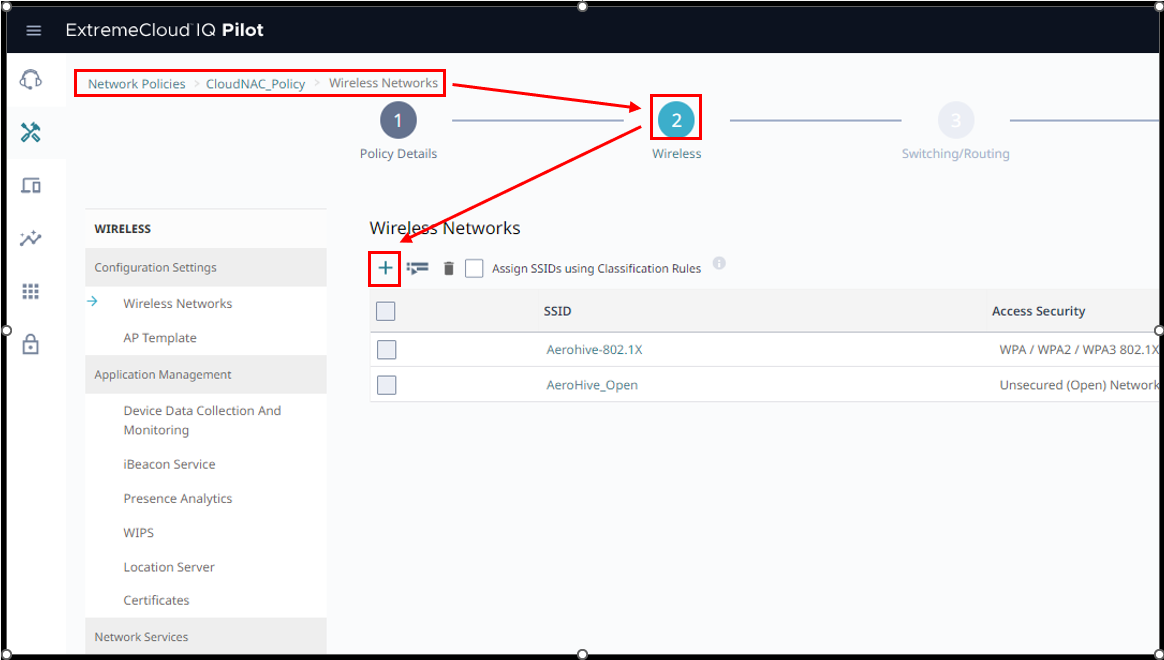Open WIPS settings
1164x660 pixels.
(139, 533)
